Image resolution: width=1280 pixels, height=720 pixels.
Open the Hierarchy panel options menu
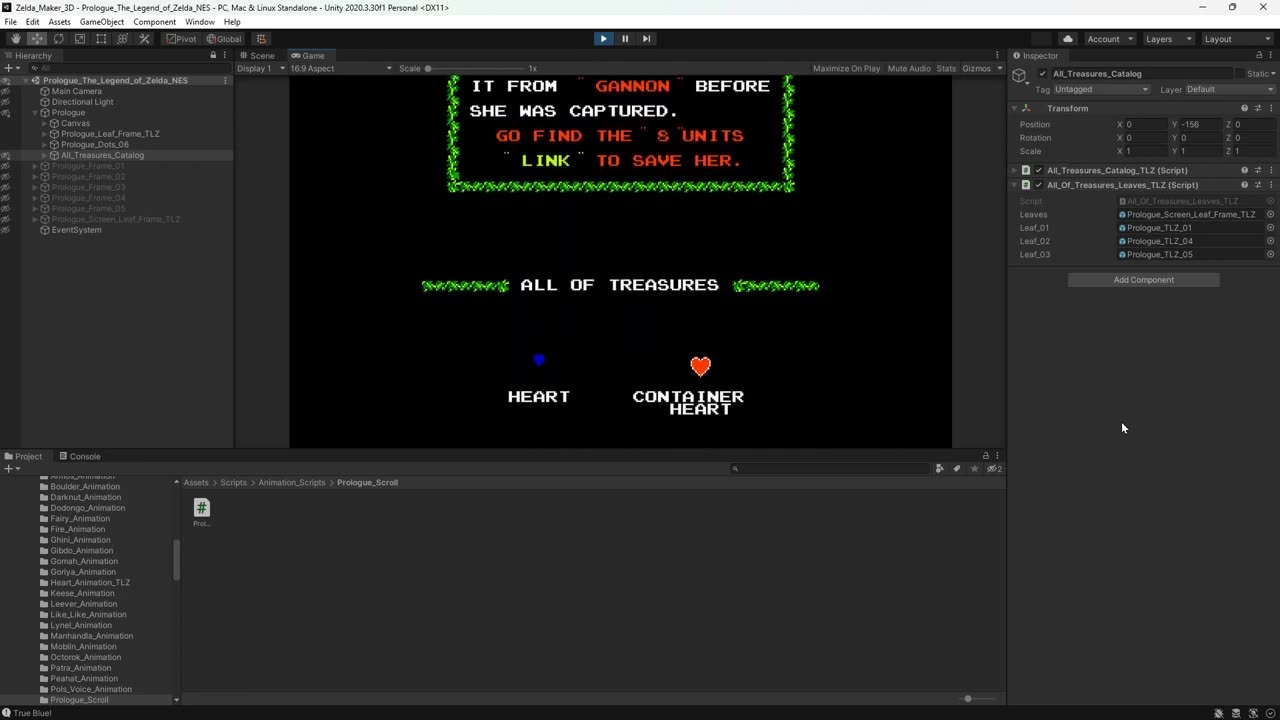(224, 55)
